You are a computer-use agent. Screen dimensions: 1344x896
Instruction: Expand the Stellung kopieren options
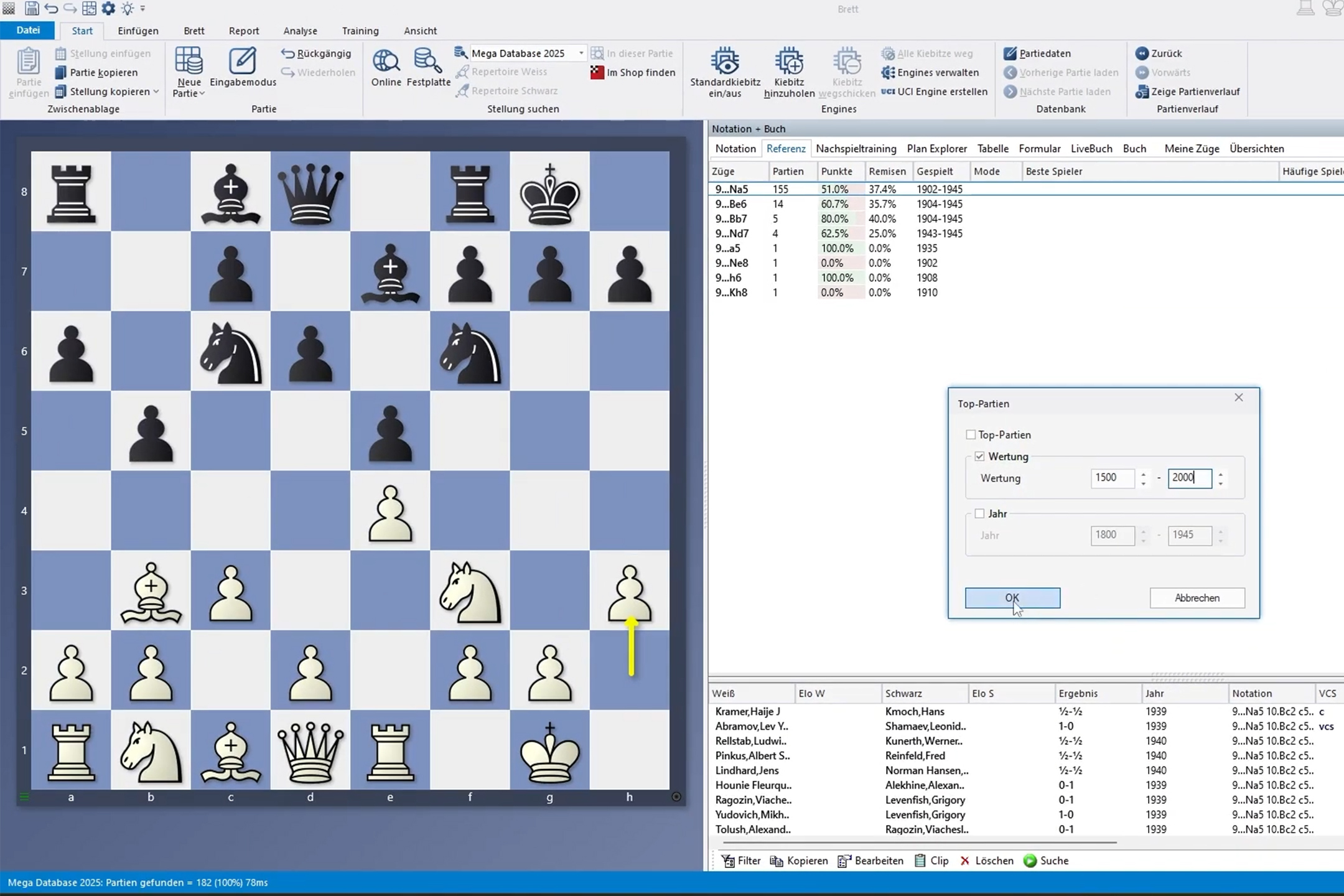[x=154, y=91]
